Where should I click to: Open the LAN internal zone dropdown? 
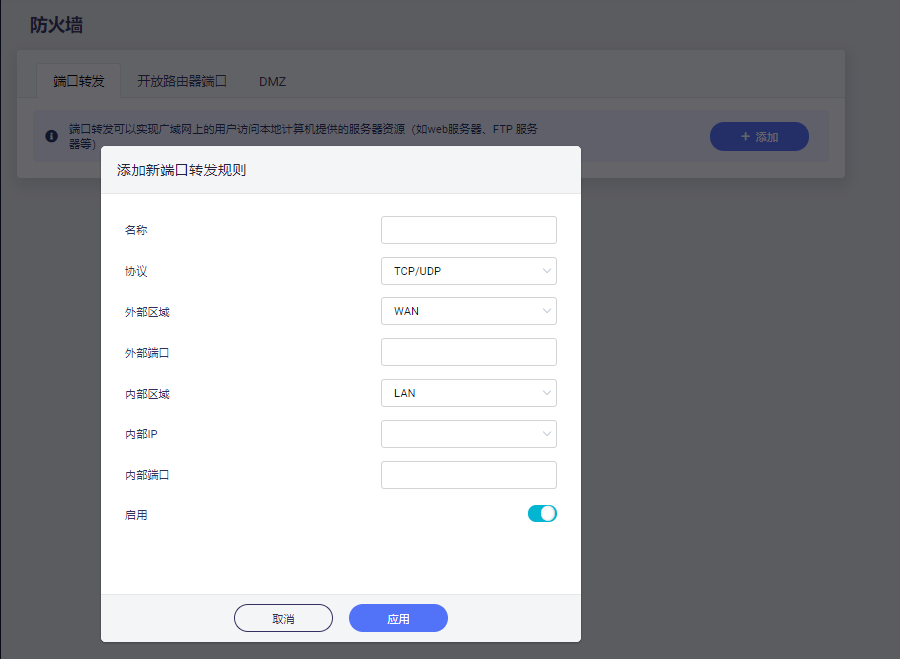[x=468, y=392]
